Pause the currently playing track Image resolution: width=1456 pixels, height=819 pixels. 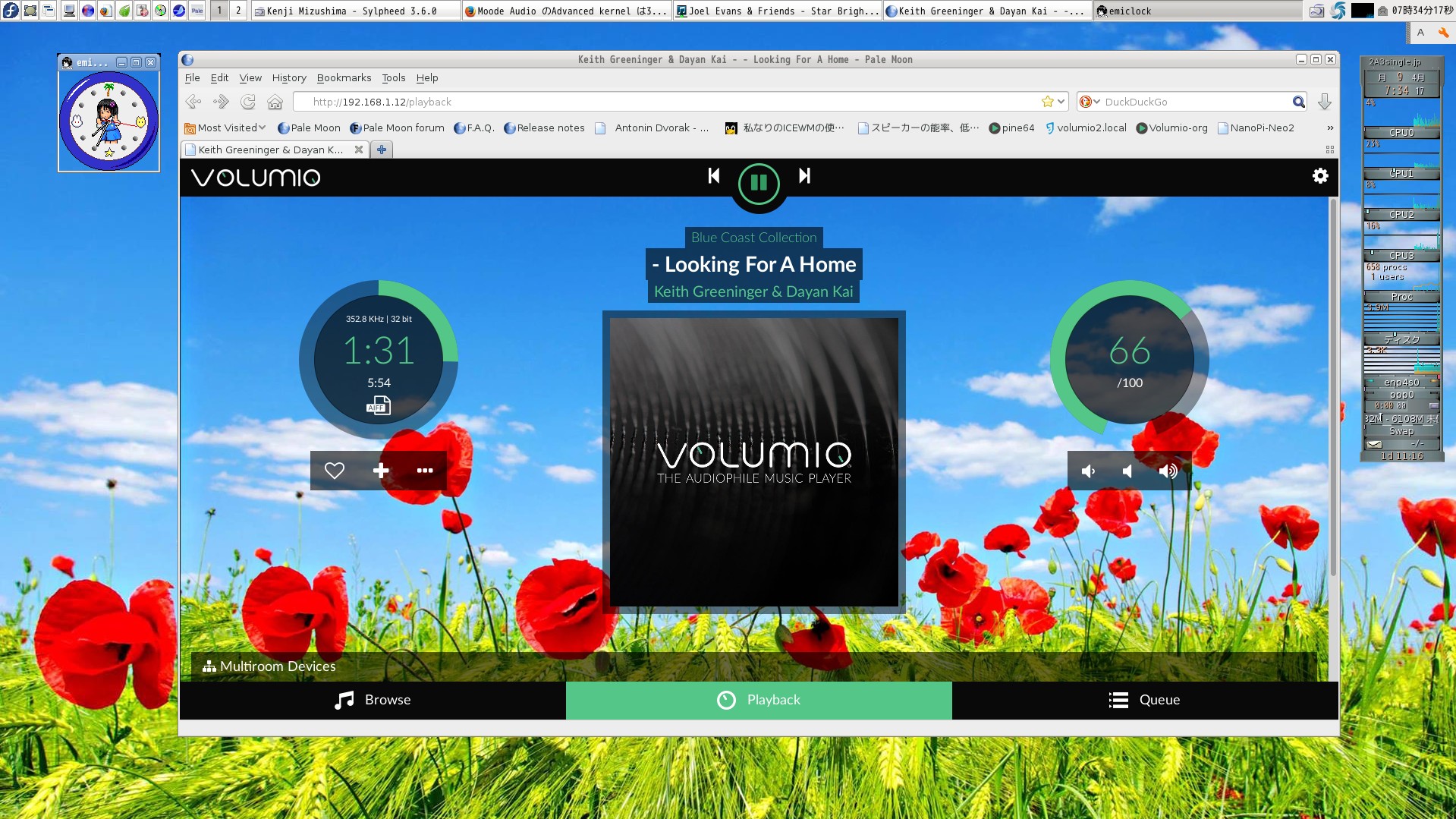tap(757, 183)
